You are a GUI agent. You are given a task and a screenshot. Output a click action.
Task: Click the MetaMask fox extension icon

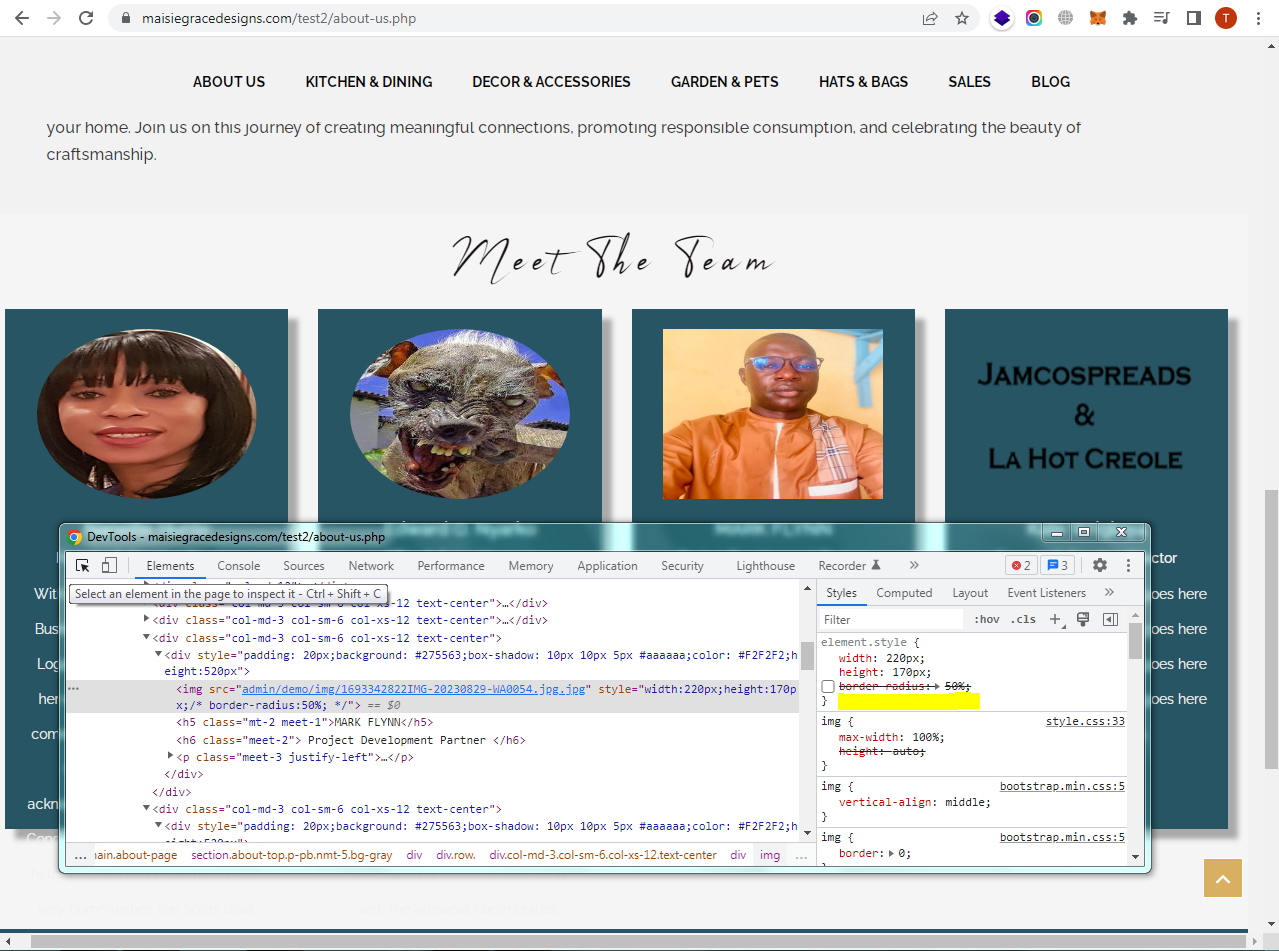[1098, 18]
